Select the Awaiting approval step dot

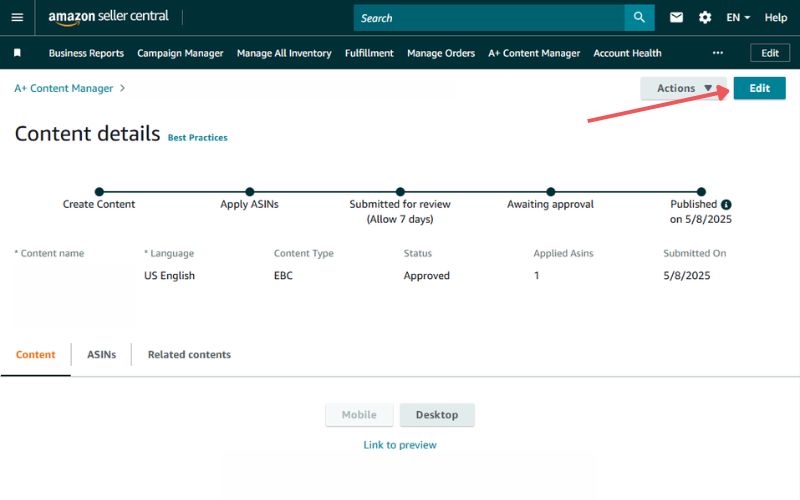551,192
